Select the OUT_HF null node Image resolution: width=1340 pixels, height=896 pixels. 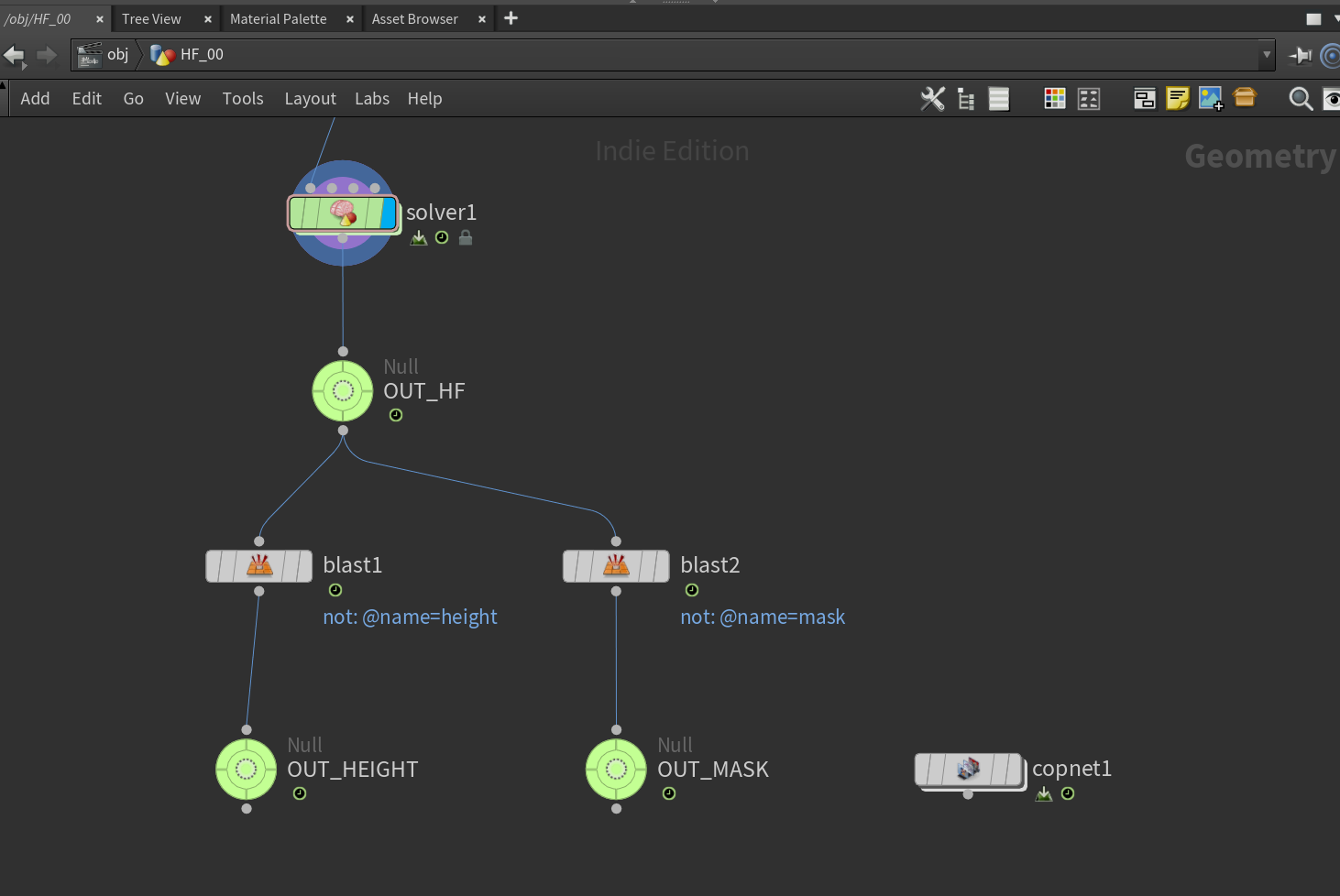[x=343, y=391]
